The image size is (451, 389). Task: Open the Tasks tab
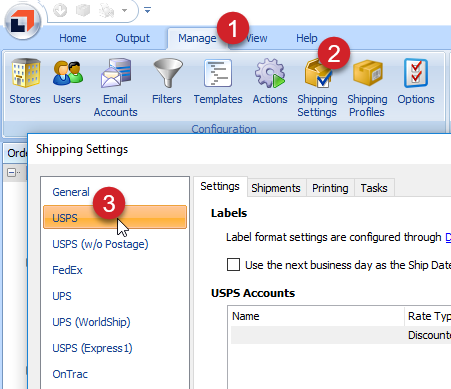(x=374, y=188)
